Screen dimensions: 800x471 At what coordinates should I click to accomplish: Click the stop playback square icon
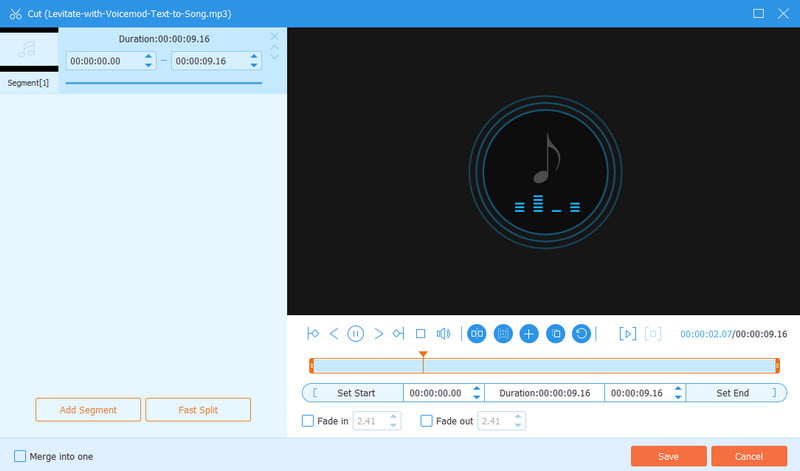click(x=421, y=333)
